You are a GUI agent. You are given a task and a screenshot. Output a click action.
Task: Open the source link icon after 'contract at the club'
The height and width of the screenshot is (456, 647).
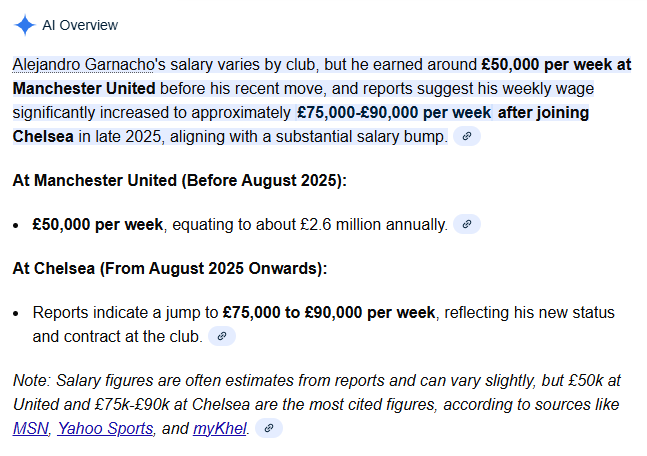click(x=222, y=336)
